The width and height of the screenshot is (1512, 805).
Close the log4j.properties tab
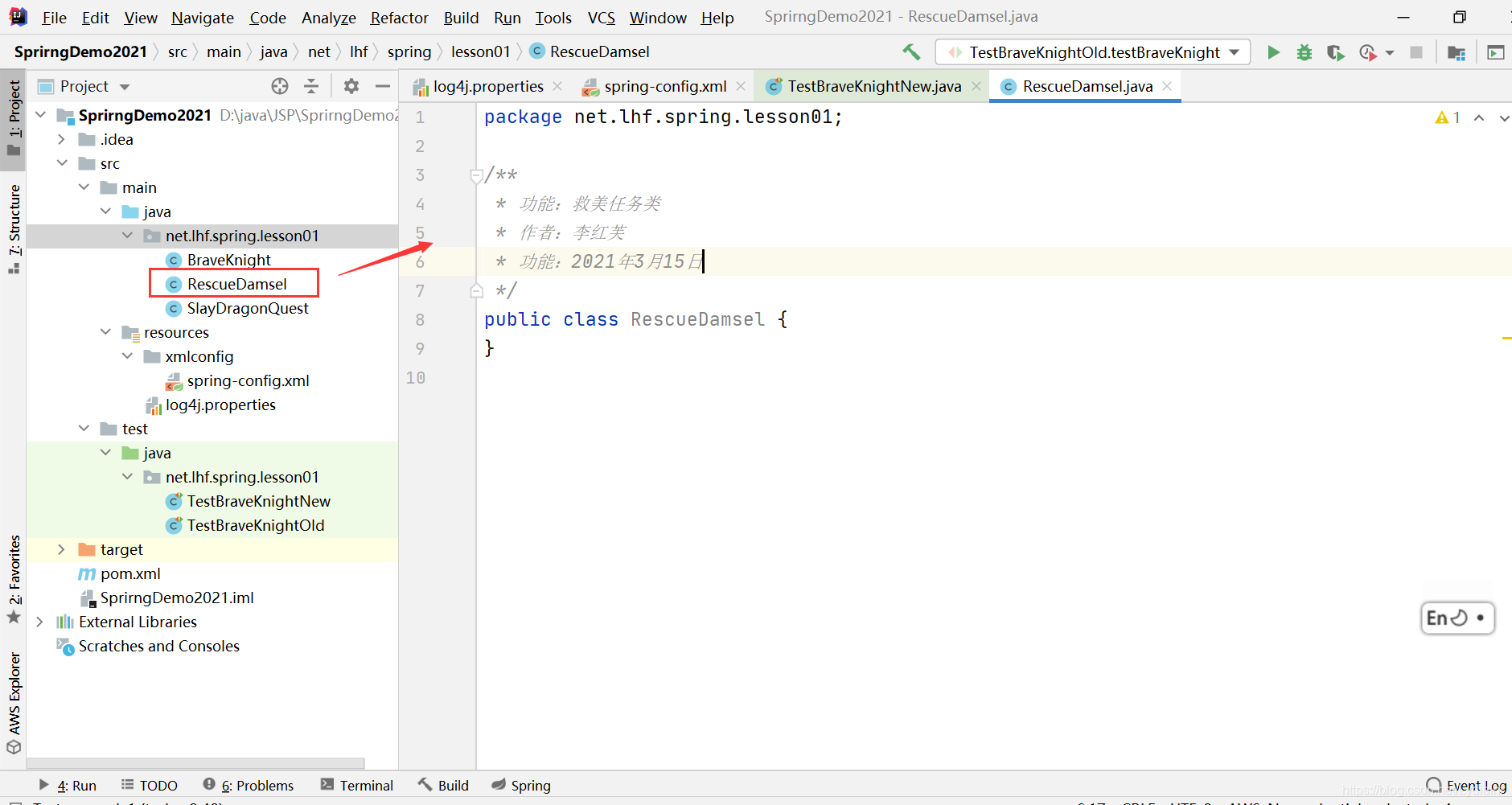click(557, 86)
